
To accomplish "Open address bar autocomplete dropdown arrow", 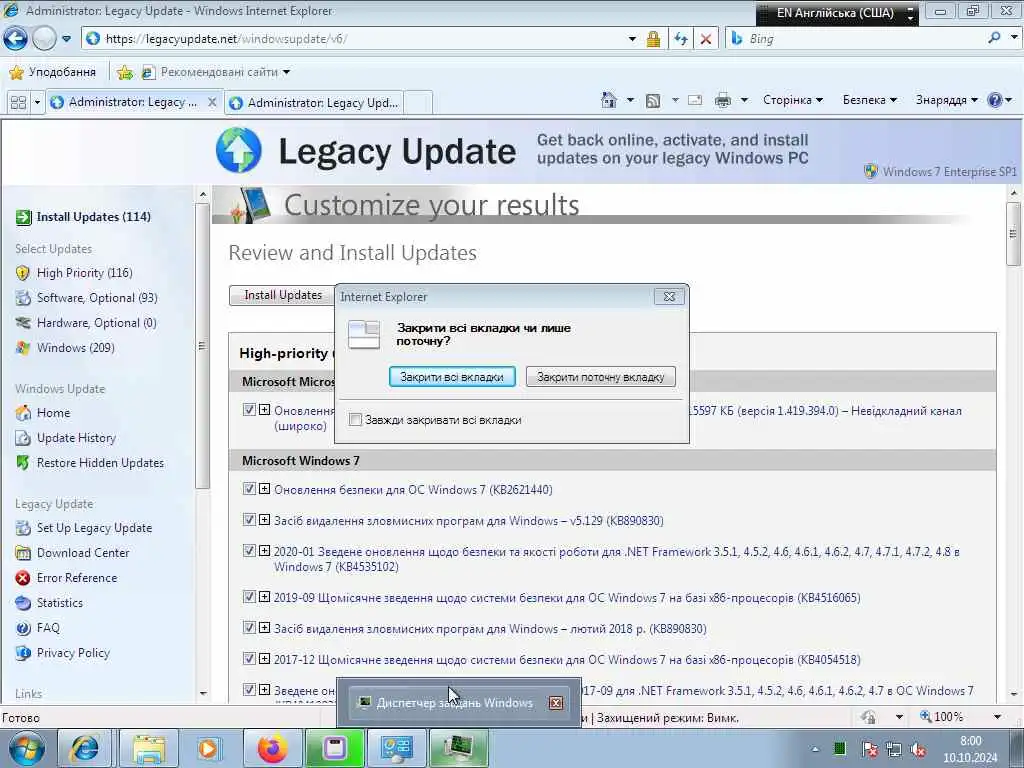I will tap(632, 39).
